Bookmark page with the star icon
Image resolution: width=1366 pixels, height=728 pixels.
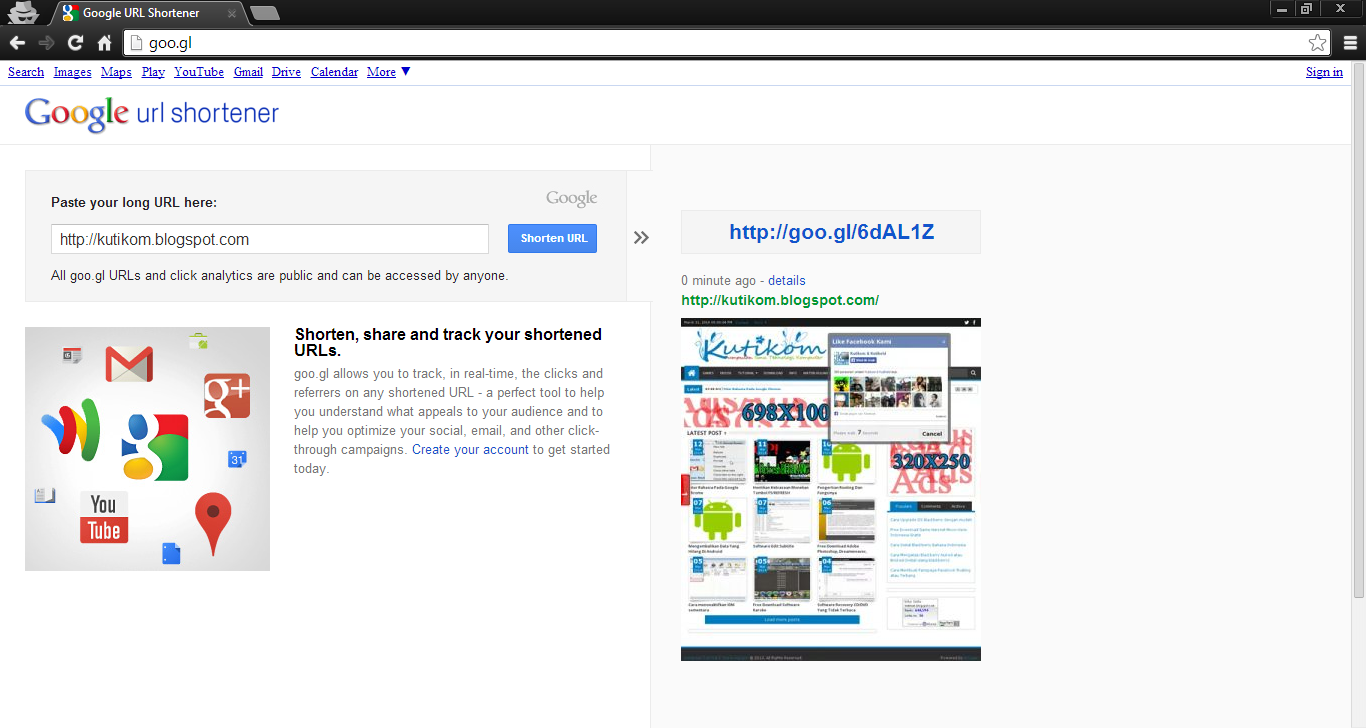pos(1317,43)
